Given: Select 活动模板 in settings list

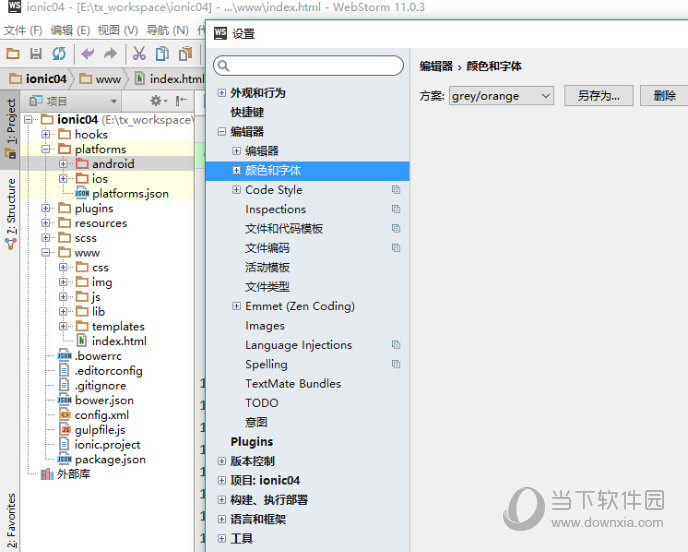Looking at the screenshot, I should point(267,267).
